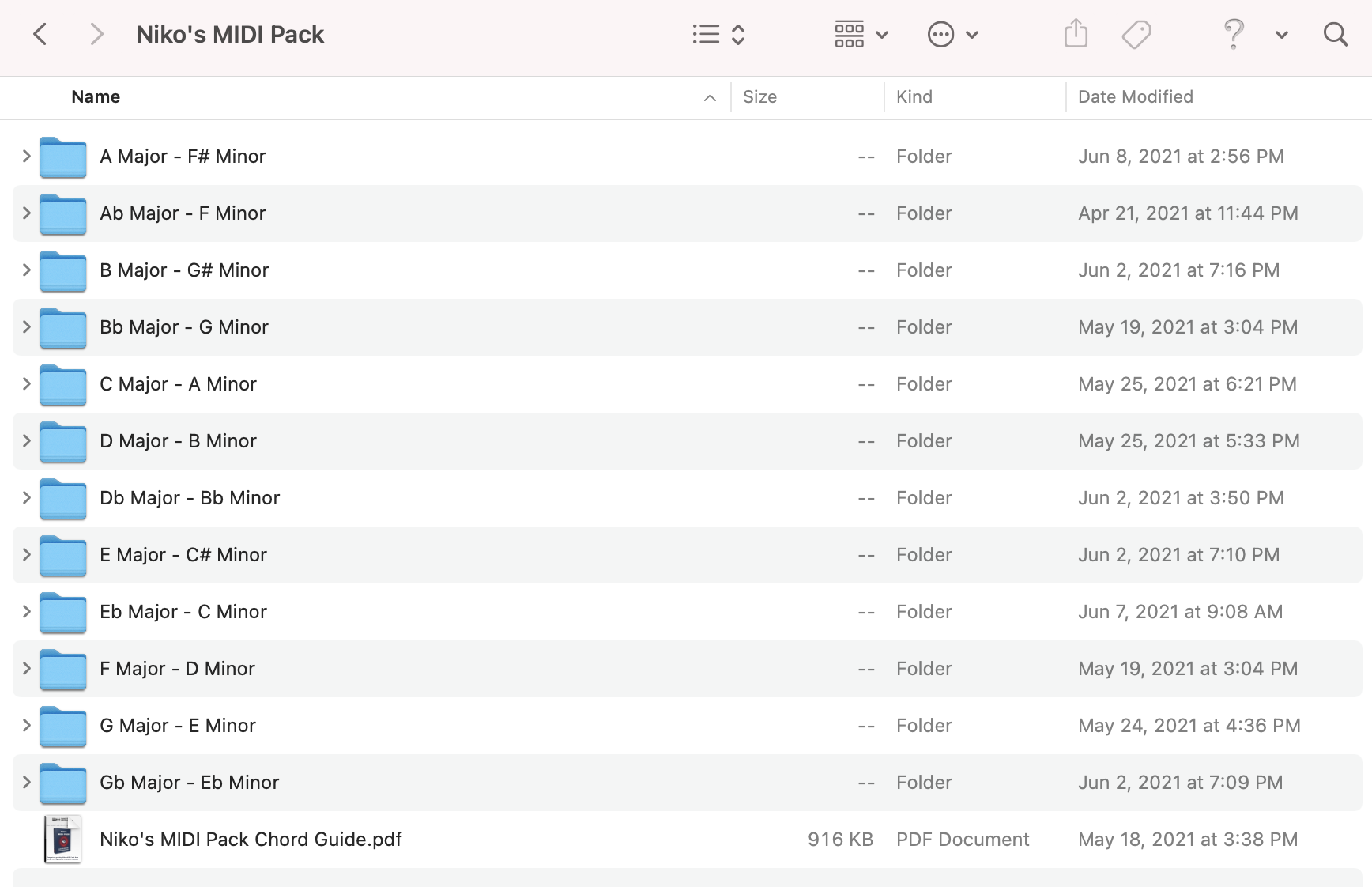Sort by the Size column header
The image size is (1372, 887).
[759, 97]
